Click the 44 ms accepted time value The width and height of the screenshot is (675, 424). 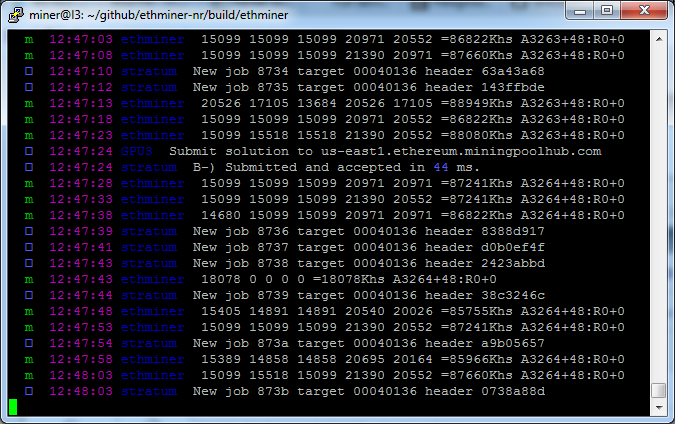click(x=441, y=167)
